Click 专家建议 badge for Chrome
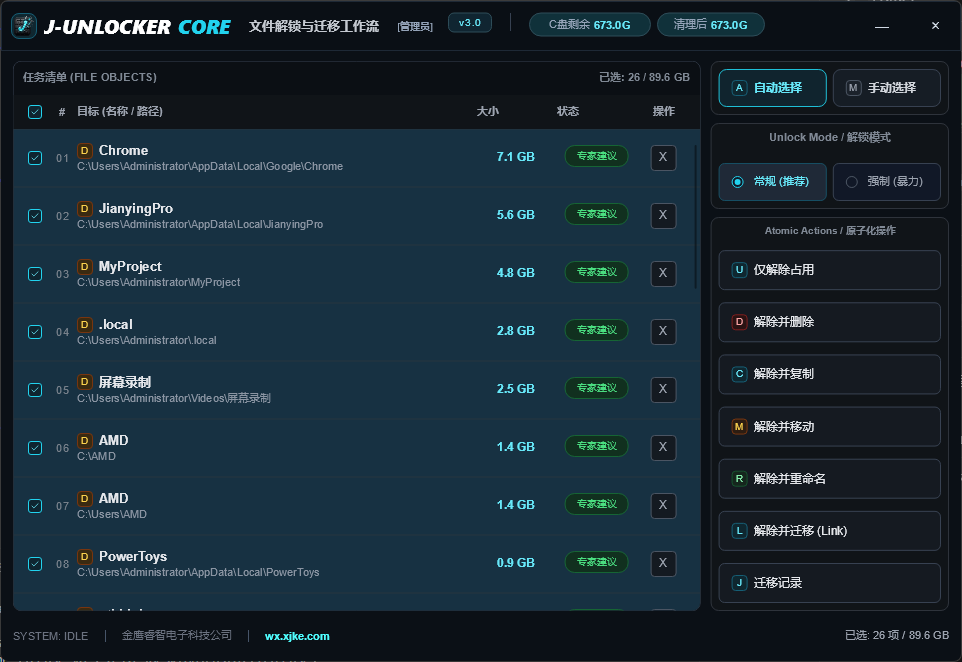The height and width of the screenshot is (662, 962). (x=596, y=156)
